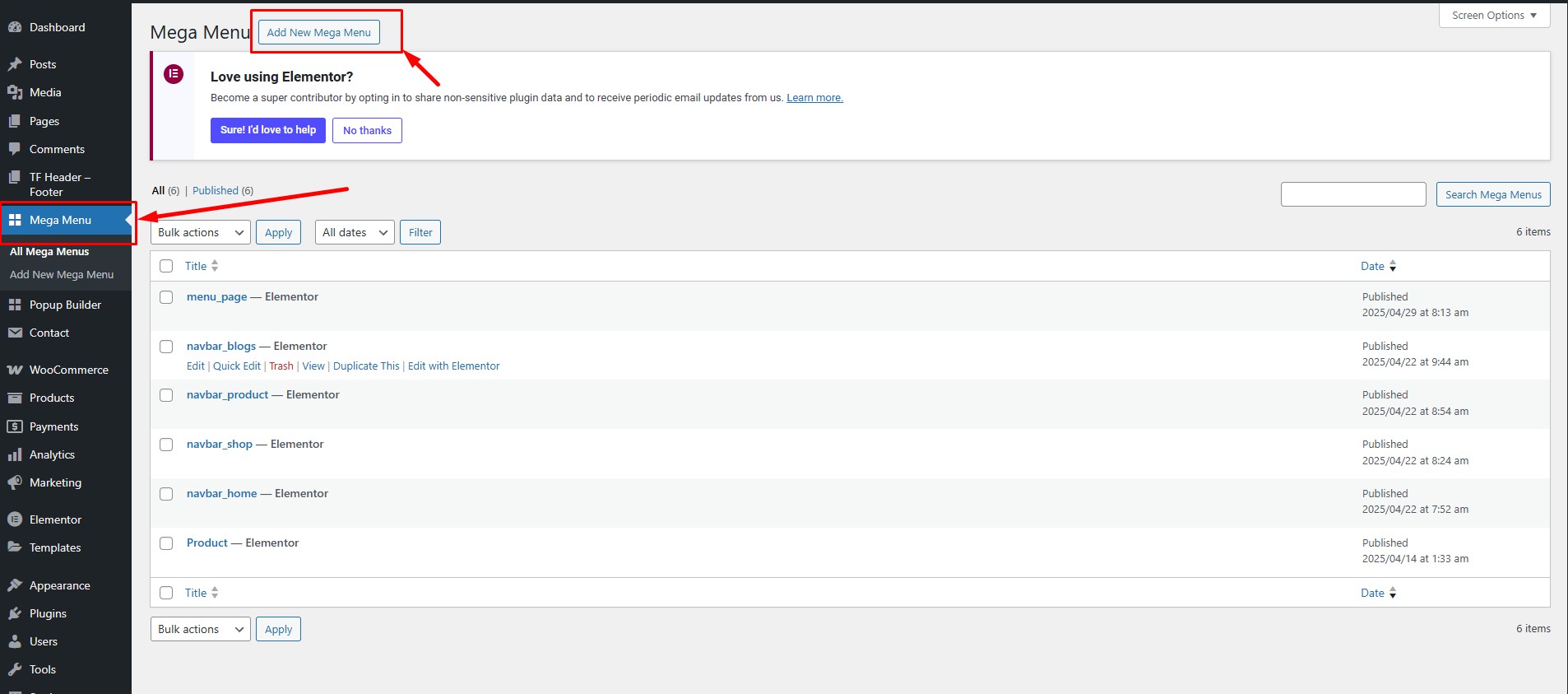Open the navbar_product title link
This screenshot has width=1568, height=694.
pos(228,394)
